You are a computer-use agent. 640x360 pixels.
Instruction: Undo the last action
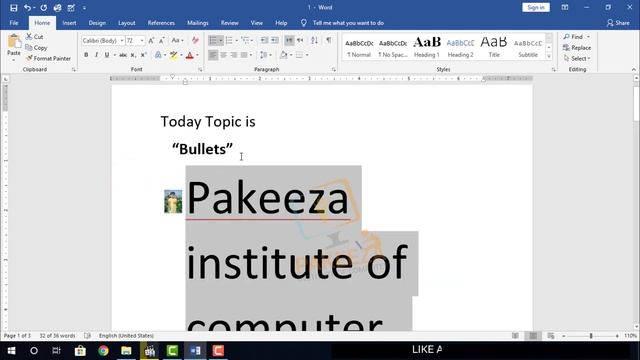(27, 8)
